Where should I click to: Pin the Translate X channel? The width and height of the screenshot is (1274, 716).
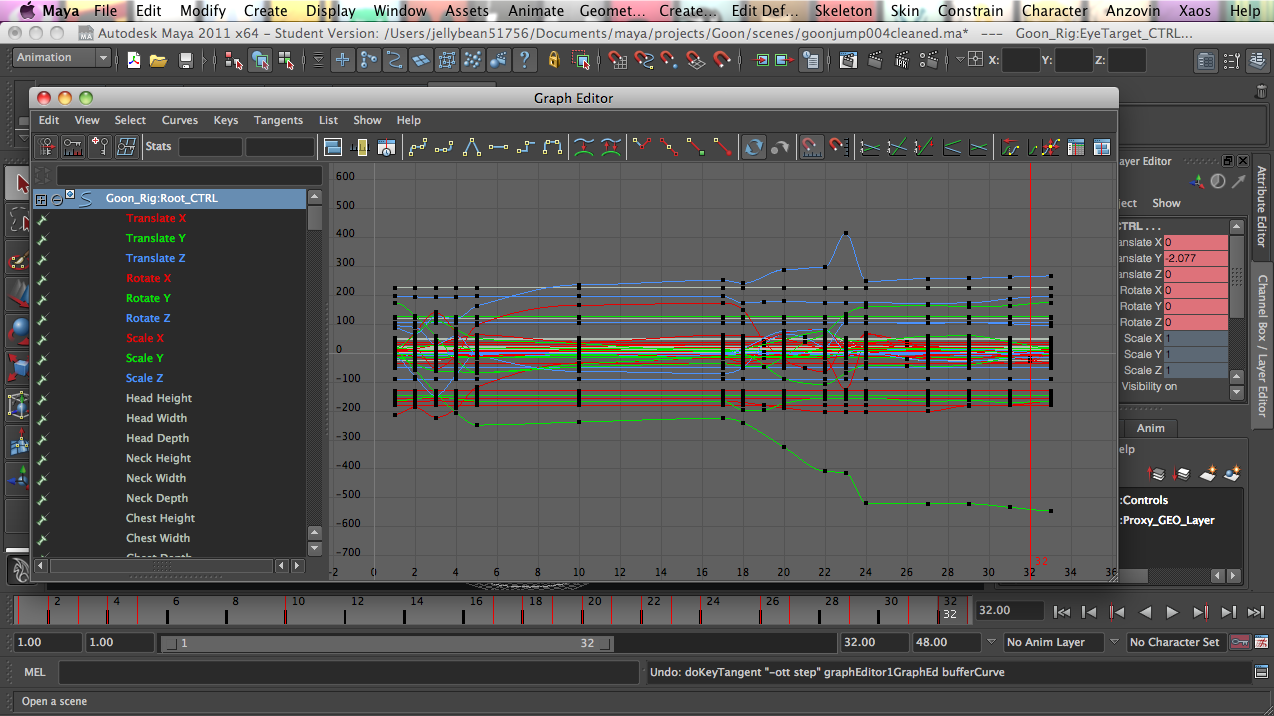(42, 218)
